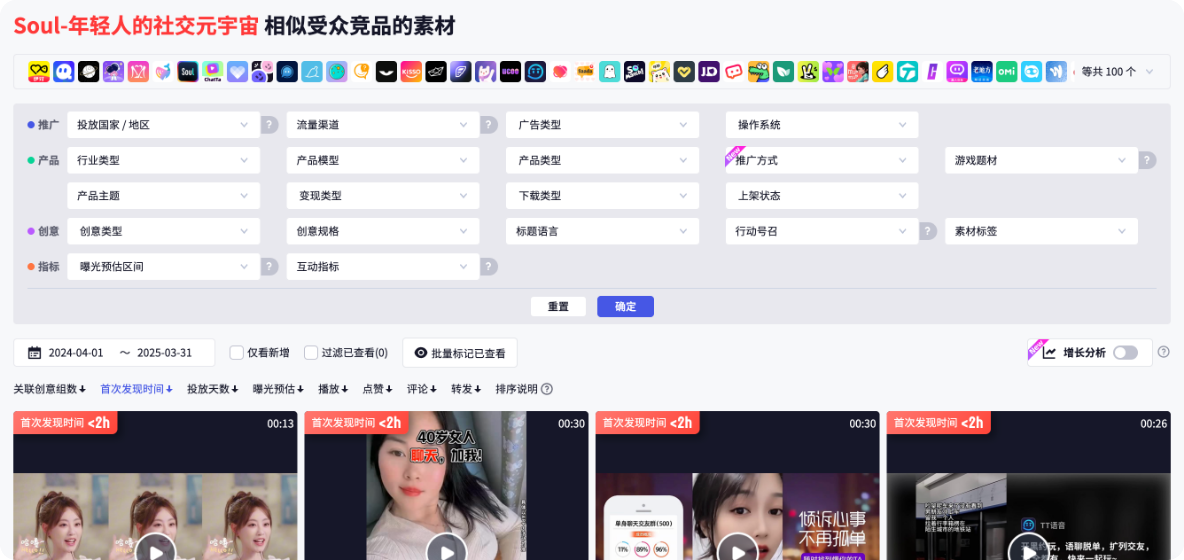Open the JD purple app icon
1184x560 pixels.
point(709,72)
